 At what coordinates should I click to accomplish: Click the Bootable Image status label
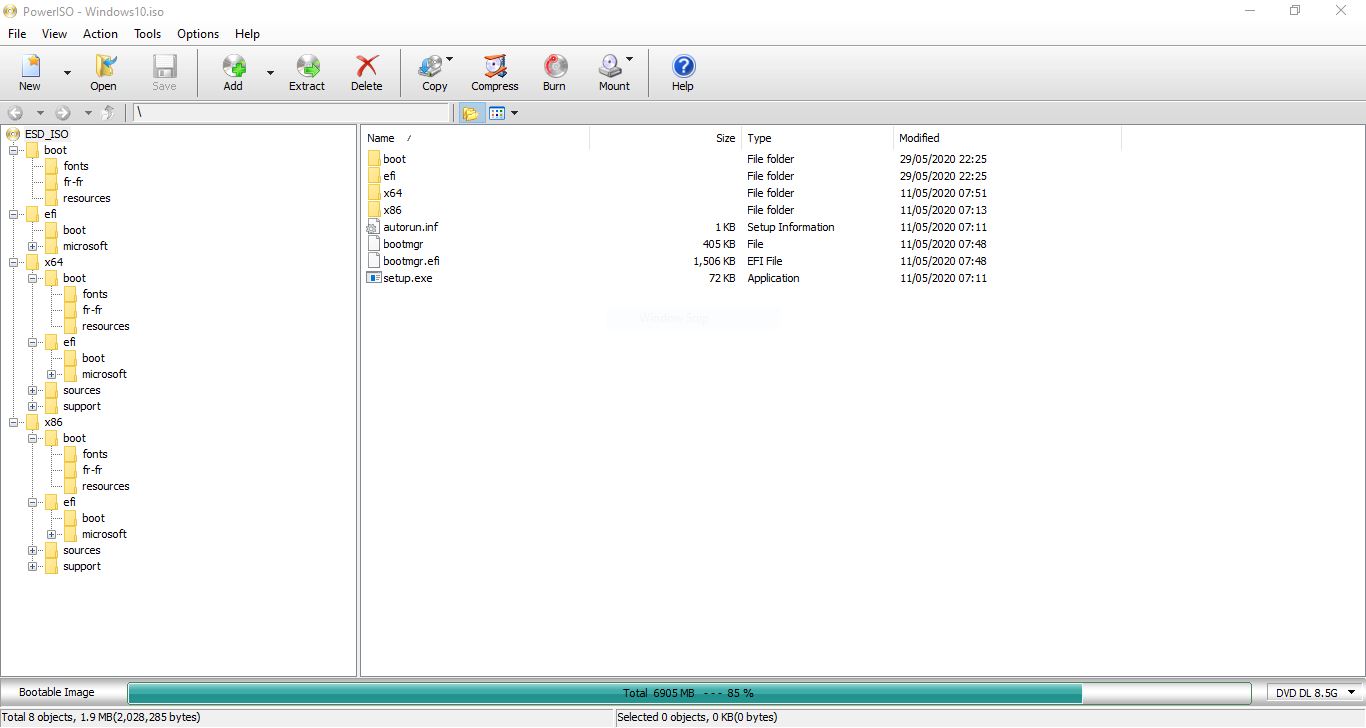point(57,692)
